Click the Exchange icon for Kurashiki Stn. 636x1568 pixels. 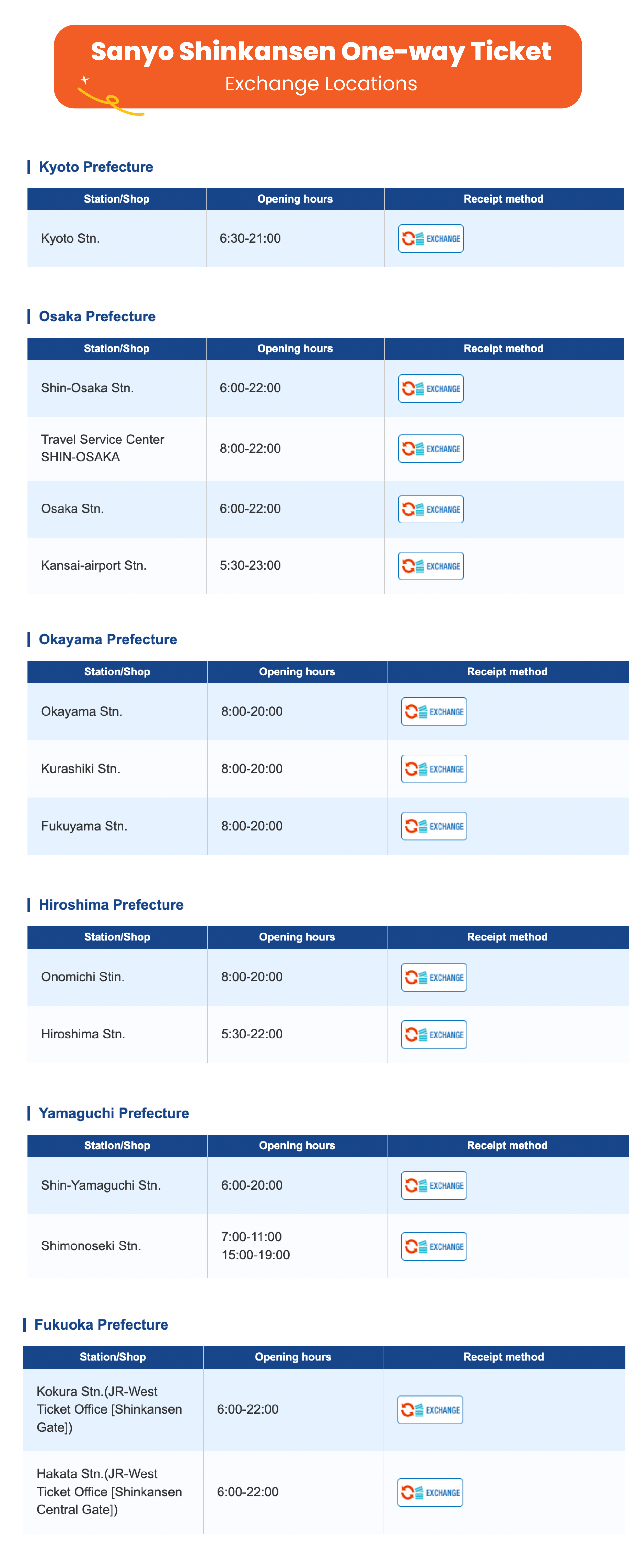pyautogui.click(x=434, y=769)
